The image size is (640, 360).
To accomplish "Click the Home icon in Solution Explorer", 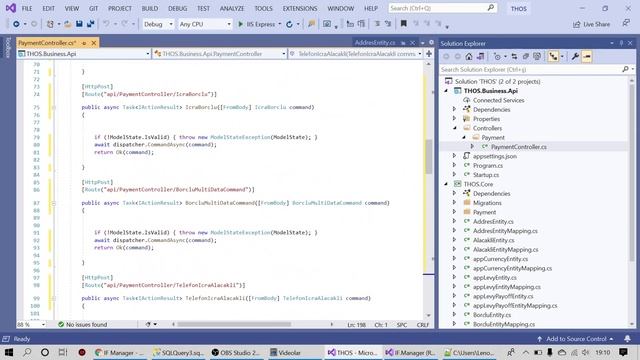I will tap(469, 57).
